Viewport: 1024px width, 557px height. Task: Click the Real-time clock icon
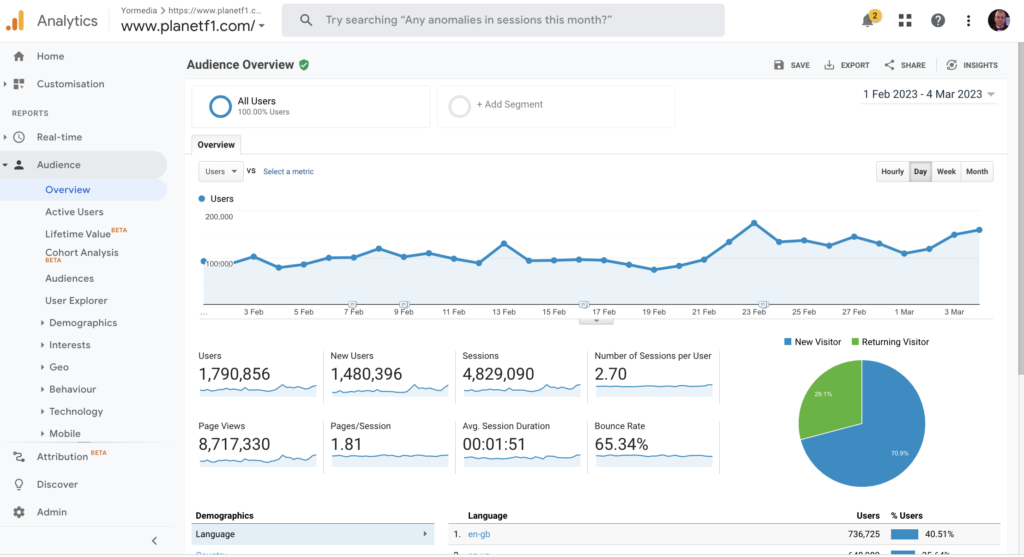click(19, 137)
